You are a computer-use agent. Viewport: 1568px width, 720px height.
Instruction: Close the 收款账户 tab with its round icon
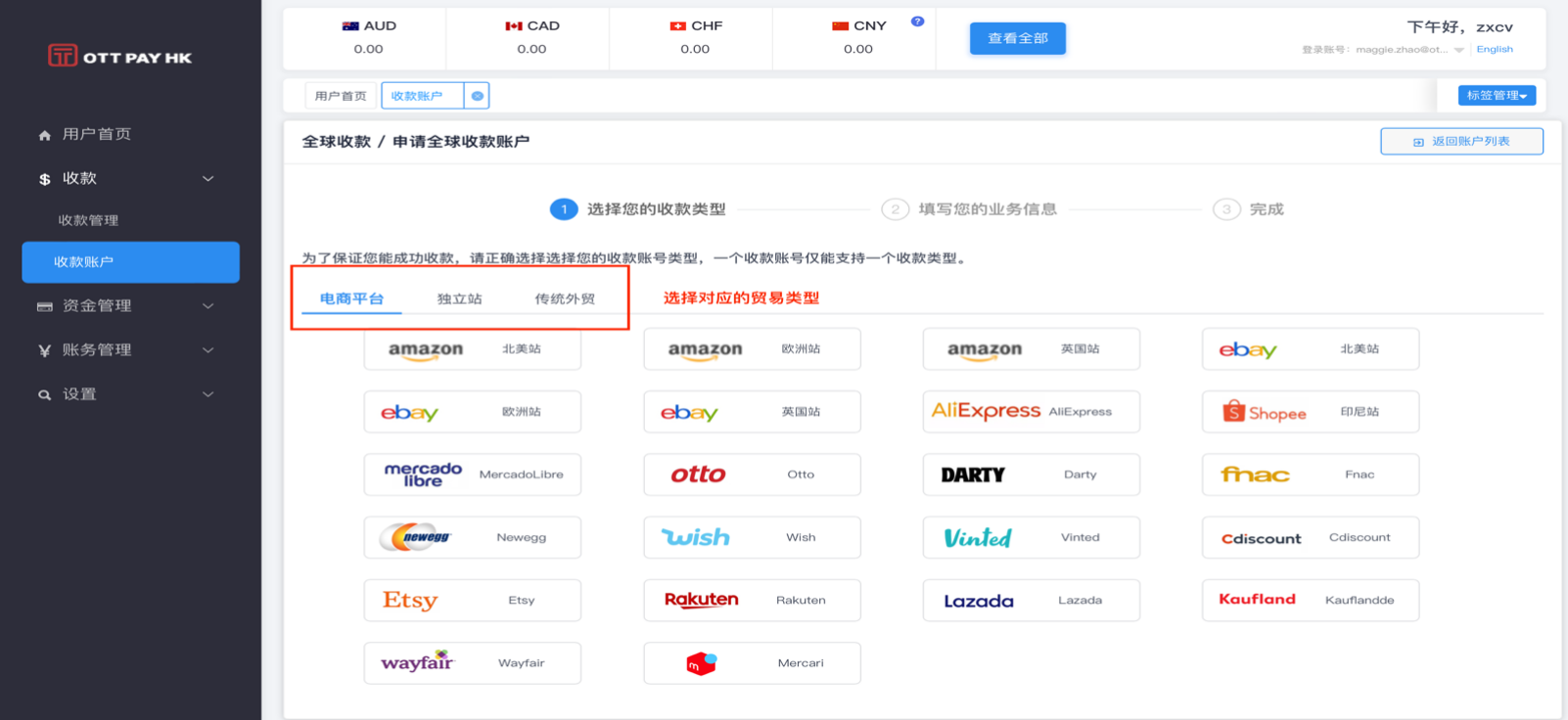(x=477, y=96)
